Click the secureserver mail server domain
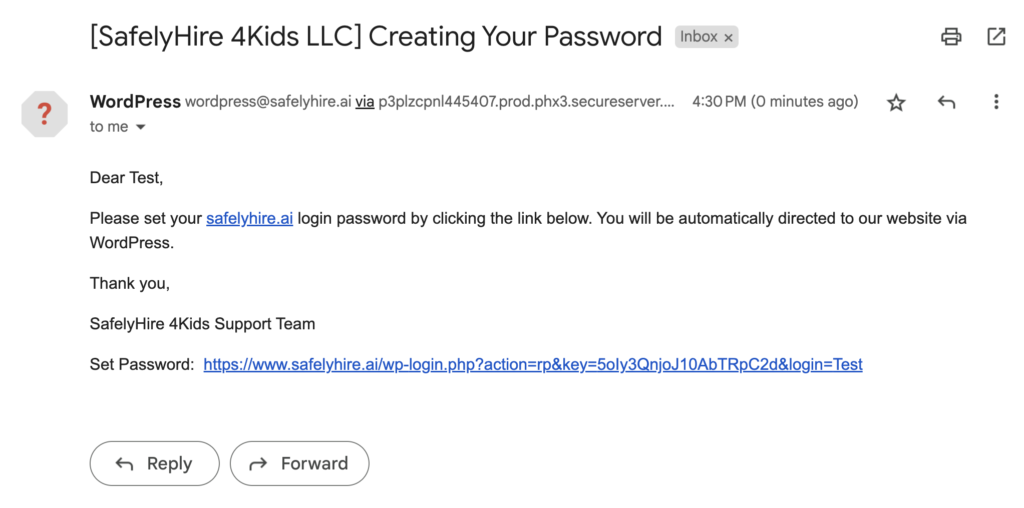This screenshot has height=508, width=1024. click(526, 102)
